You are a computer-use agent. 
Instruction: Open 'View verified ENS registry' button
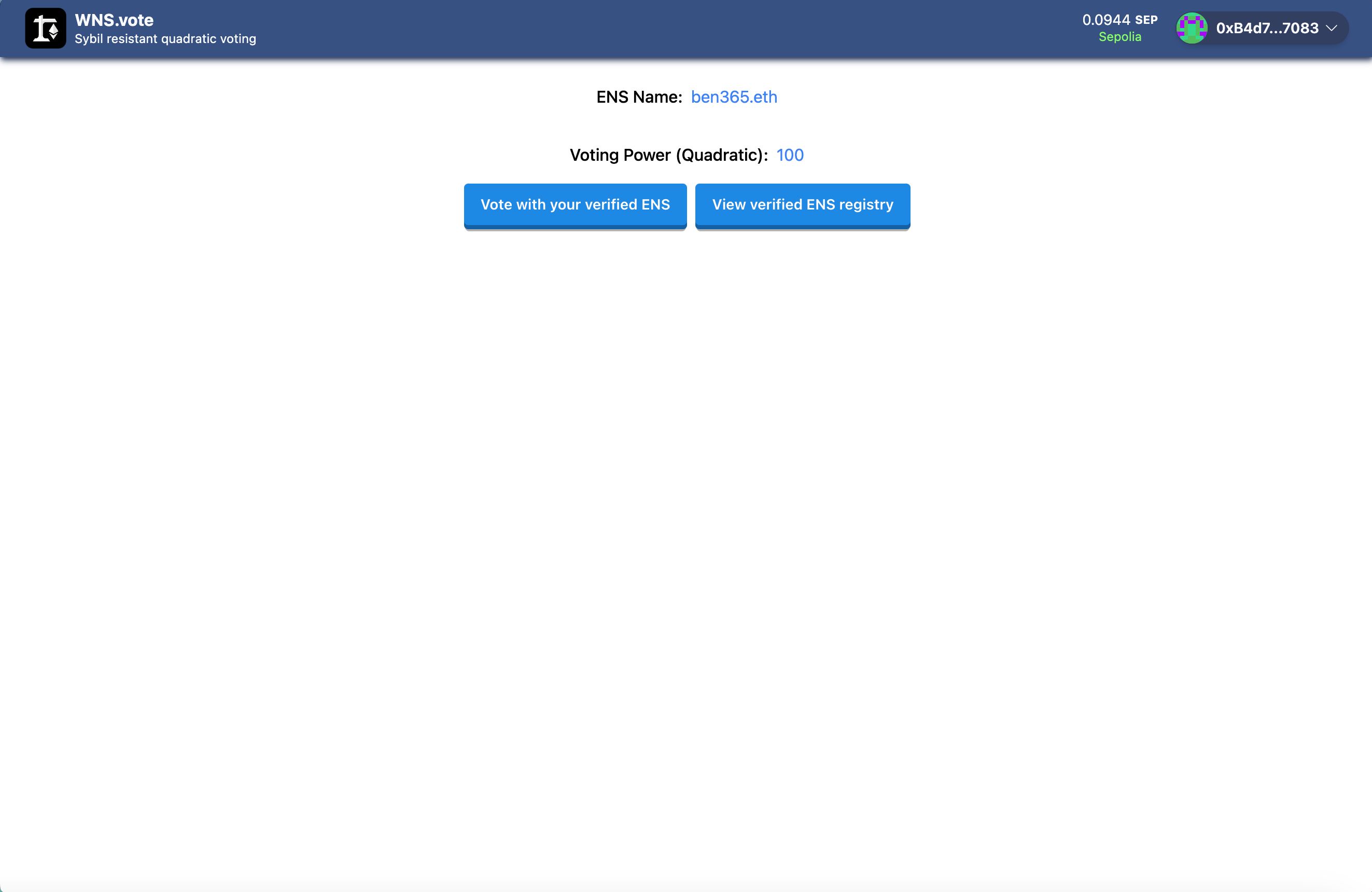(803, 205)
